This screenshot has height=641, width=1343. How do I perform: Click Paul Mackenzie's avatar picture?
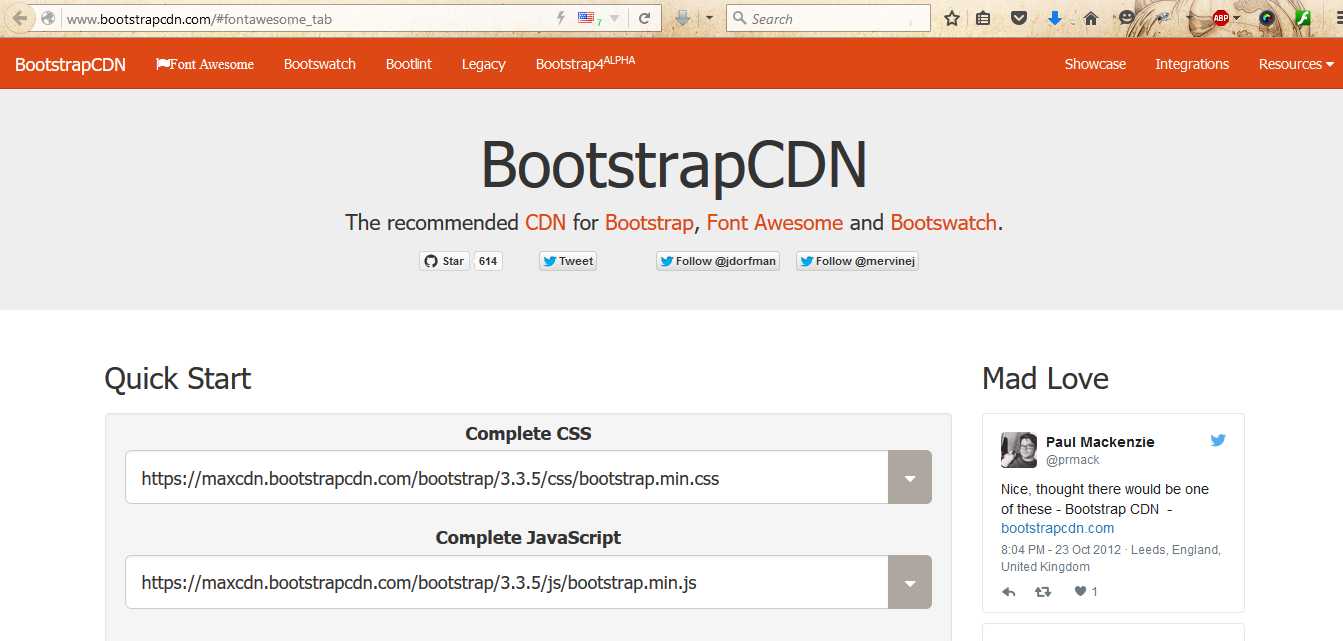[x=1018, y=450]
